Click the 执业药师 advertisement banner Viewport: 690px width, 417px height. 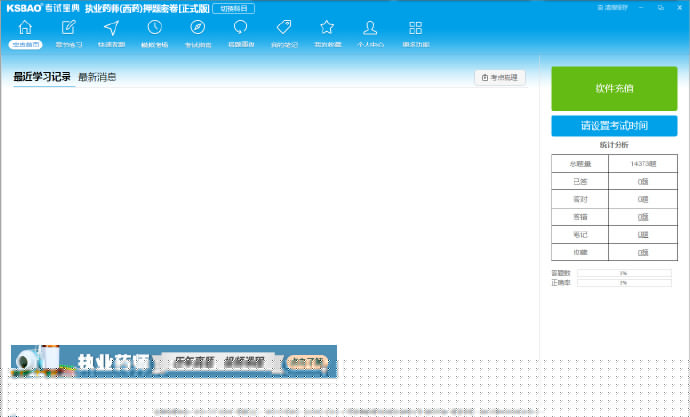point(174,362)
